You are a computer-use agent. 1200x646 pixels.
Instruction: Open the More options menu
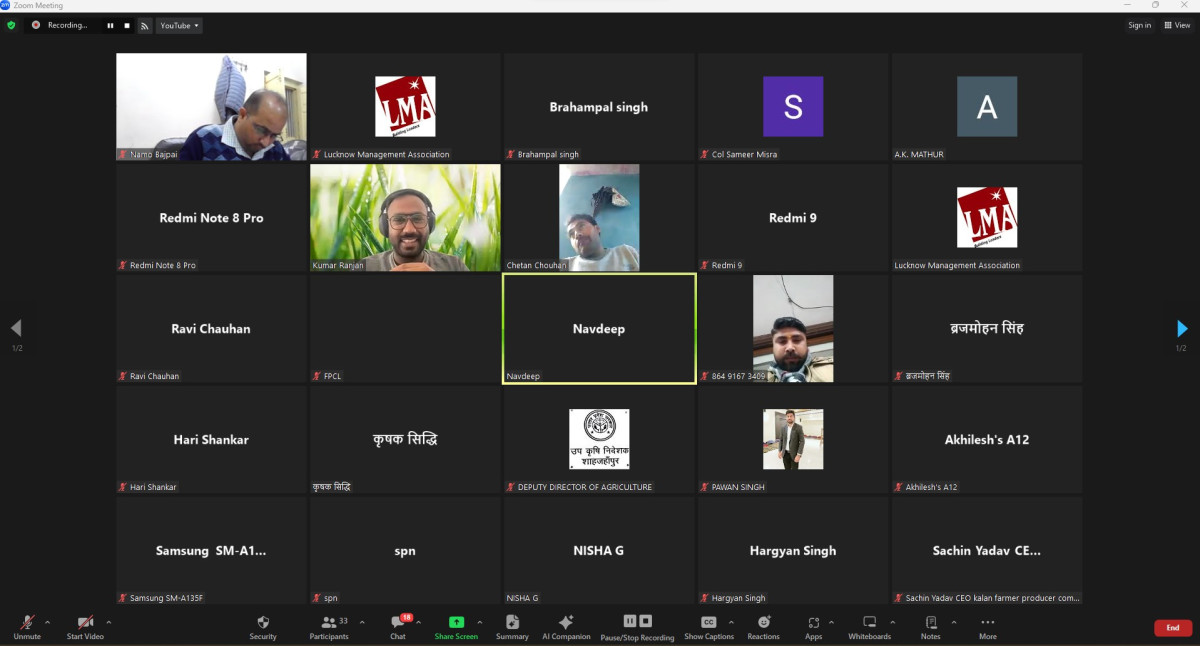pos(988,627)
